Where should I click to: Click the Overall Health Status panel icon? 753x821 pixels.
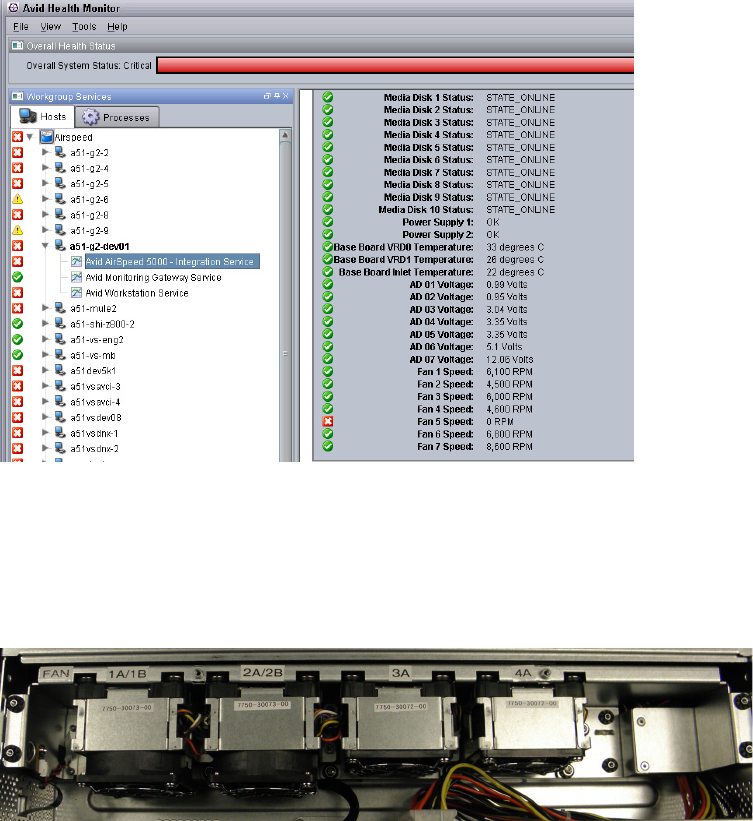(17, 46)
